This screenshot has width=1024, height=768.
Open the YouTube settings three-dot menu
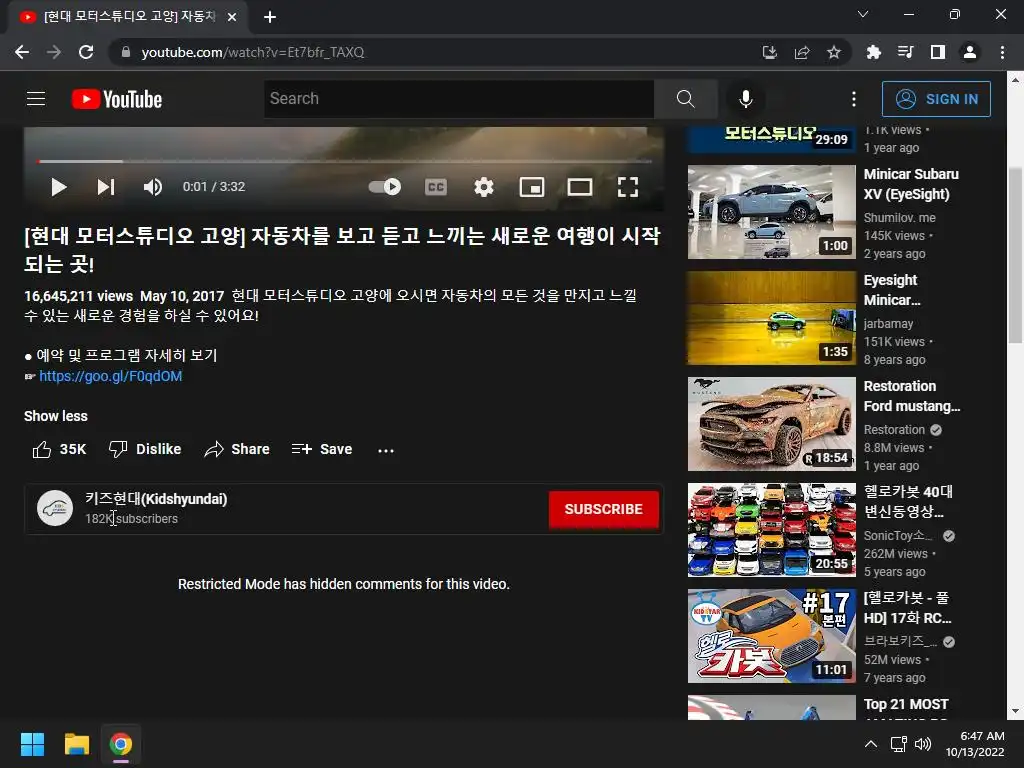[x=854, y=99]
